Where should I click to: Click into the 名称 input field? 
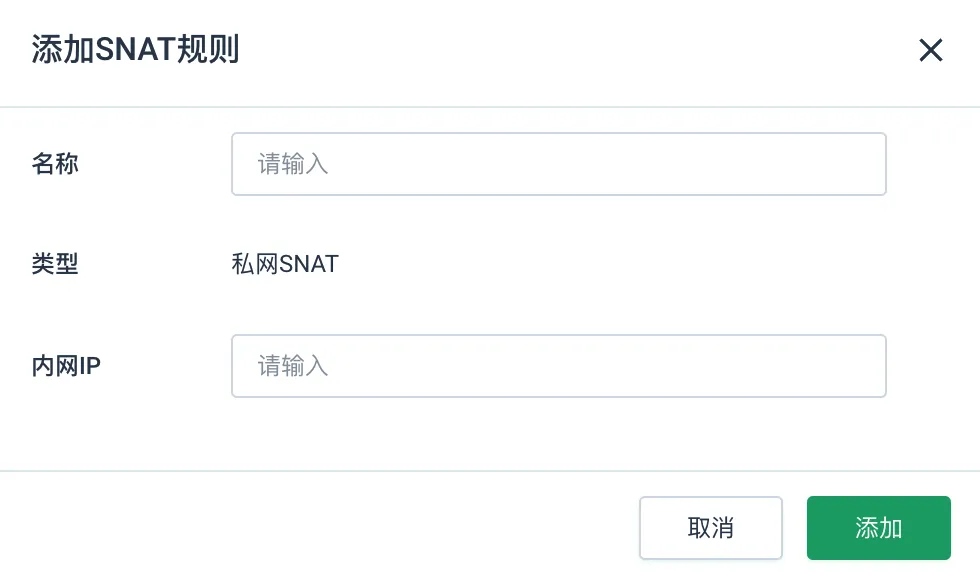(559, 164)
